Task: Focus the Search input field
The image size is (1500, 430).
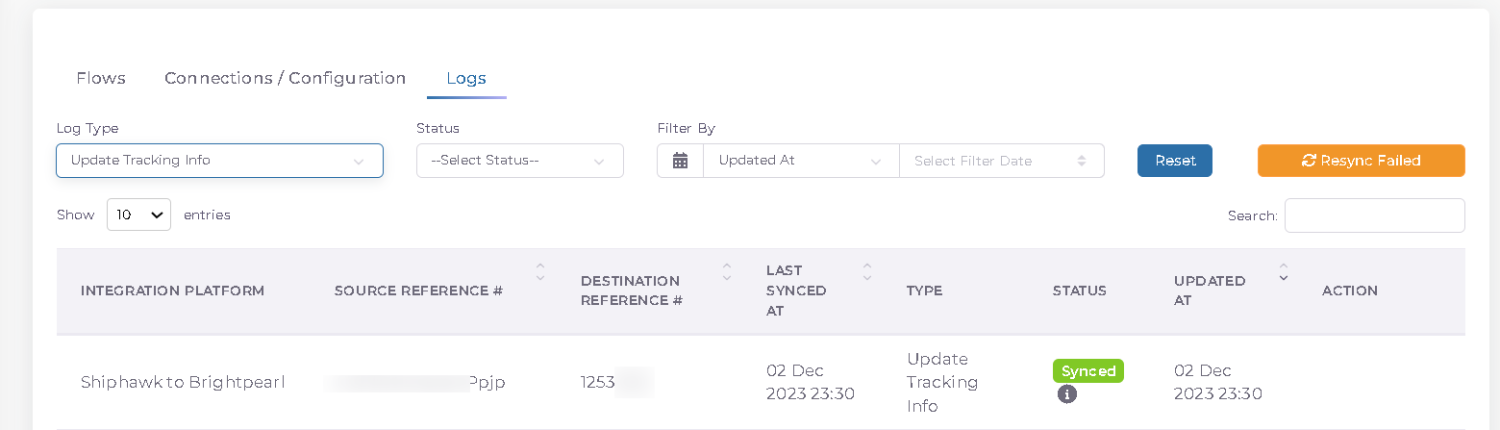Action: pos(1374,216)
